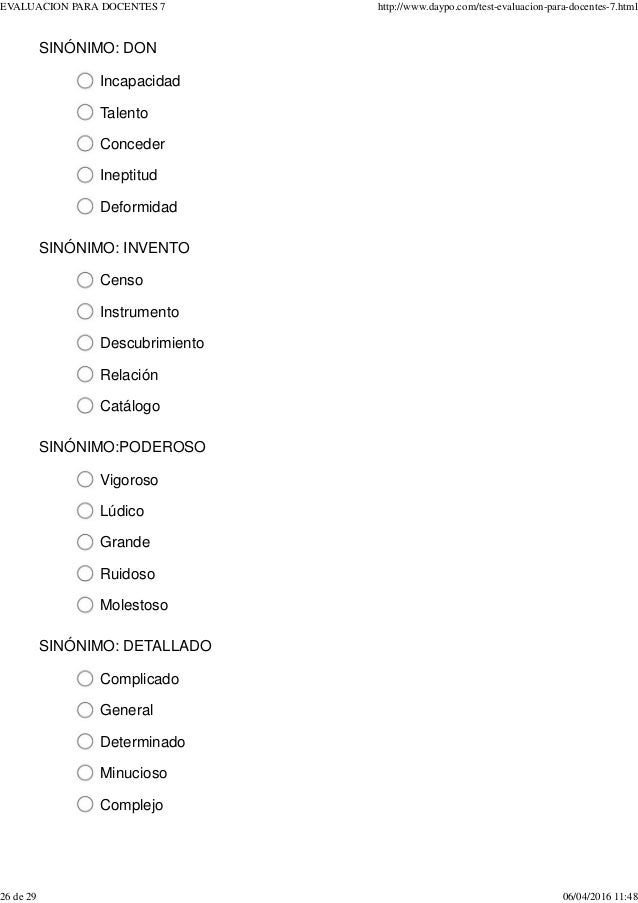Image resolution: width=638 pixels, height=903 pixels.
Task: Choose the Molestoso radio button
Action: [x=85, y=605]
